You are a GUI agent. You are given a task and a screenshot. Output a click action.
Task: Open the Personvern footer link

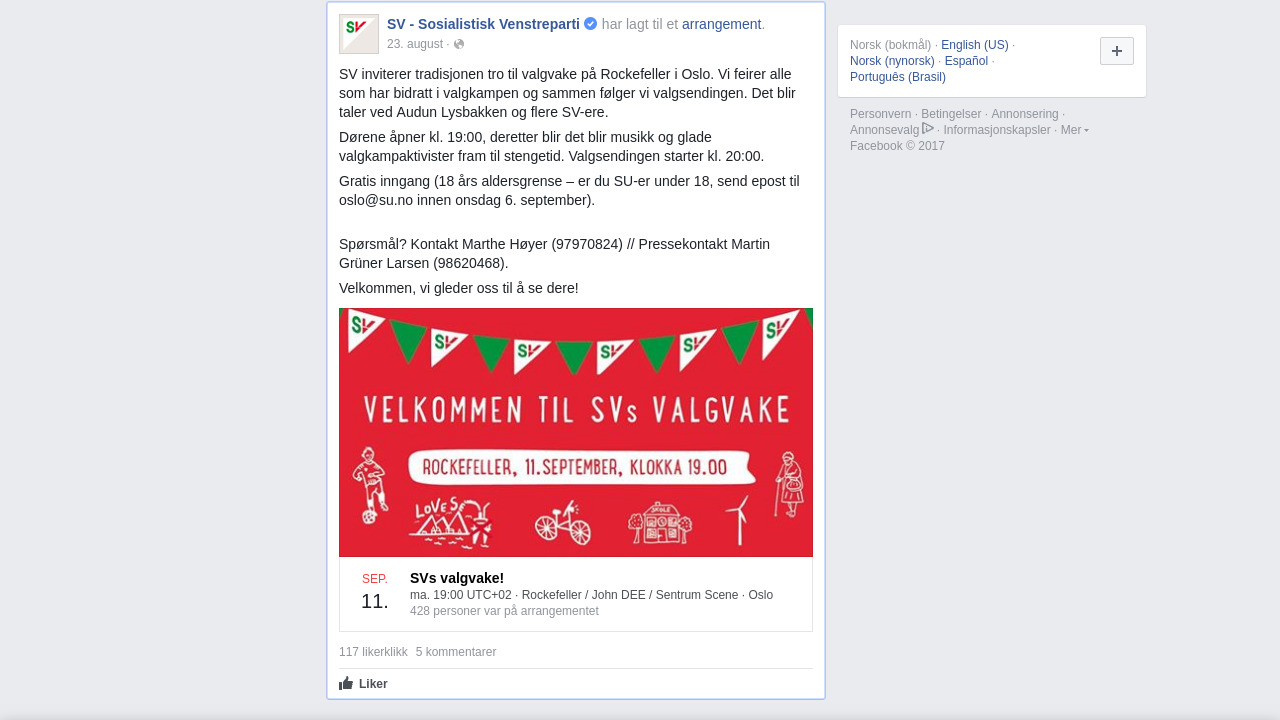coord(880,114)
